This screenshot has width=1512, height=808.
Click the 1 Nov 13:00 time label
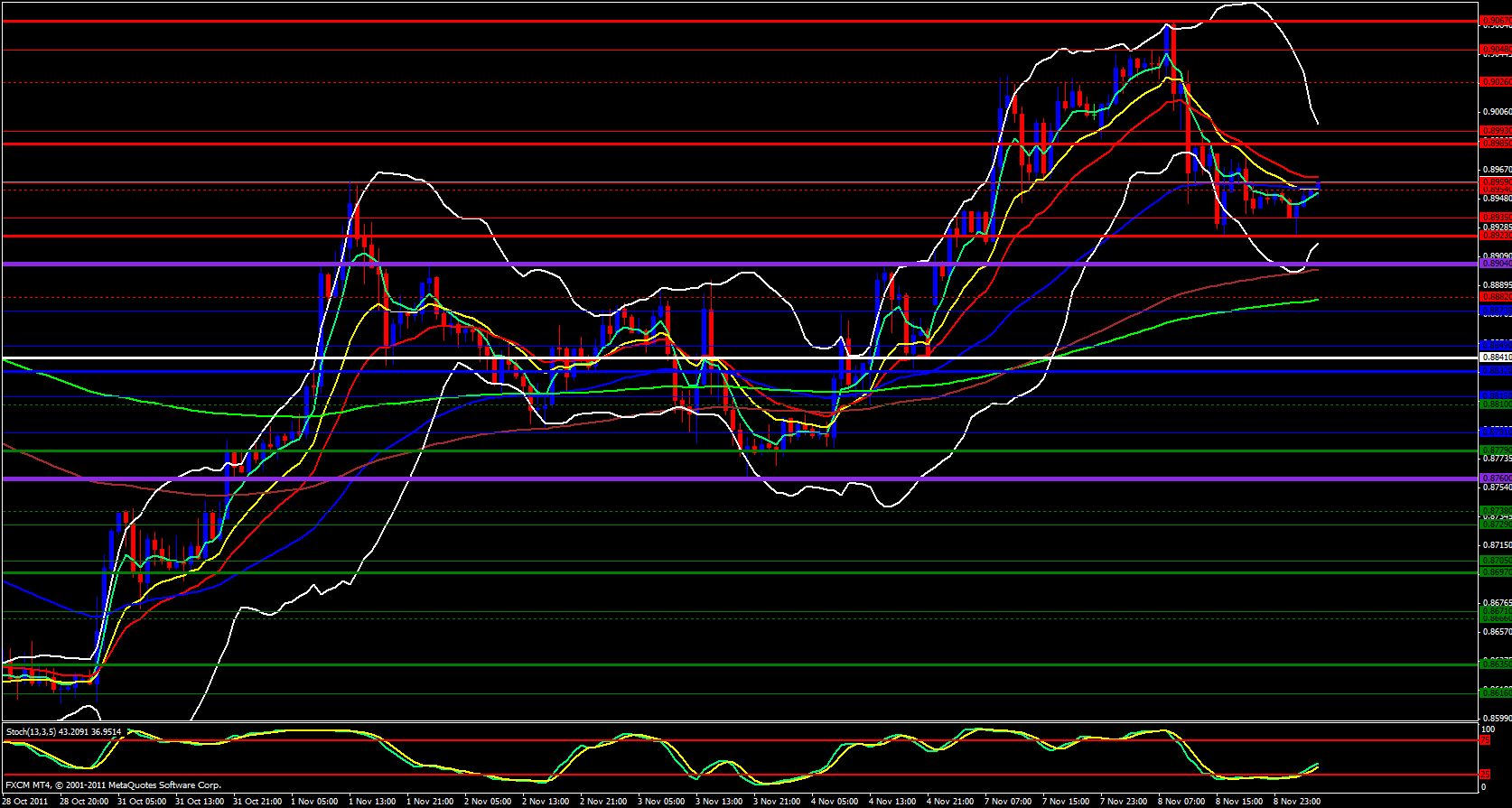tap(373, 802)
